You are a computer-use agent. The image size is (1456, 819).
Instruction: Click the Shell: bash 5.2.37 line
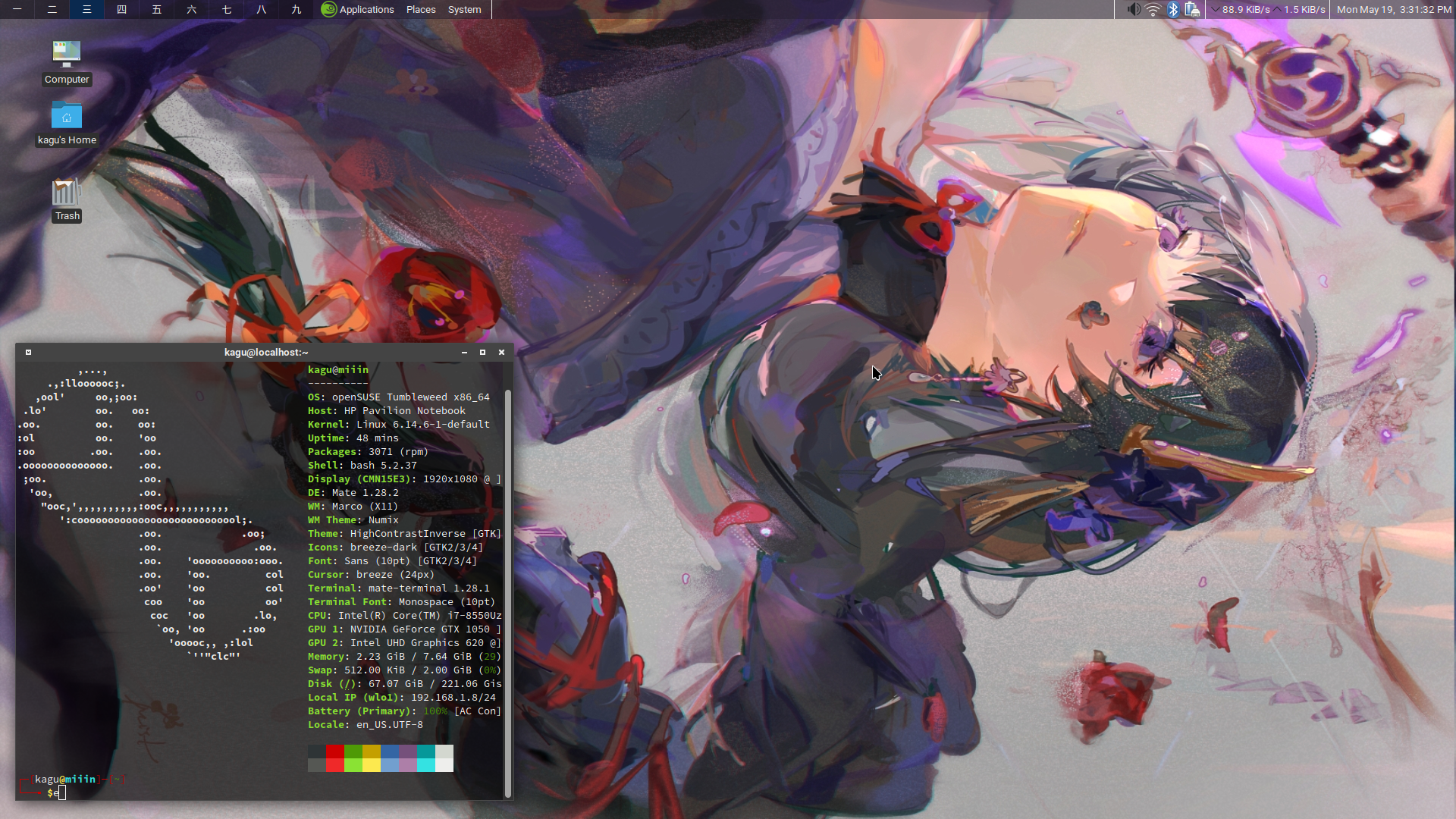click(362, 465)
